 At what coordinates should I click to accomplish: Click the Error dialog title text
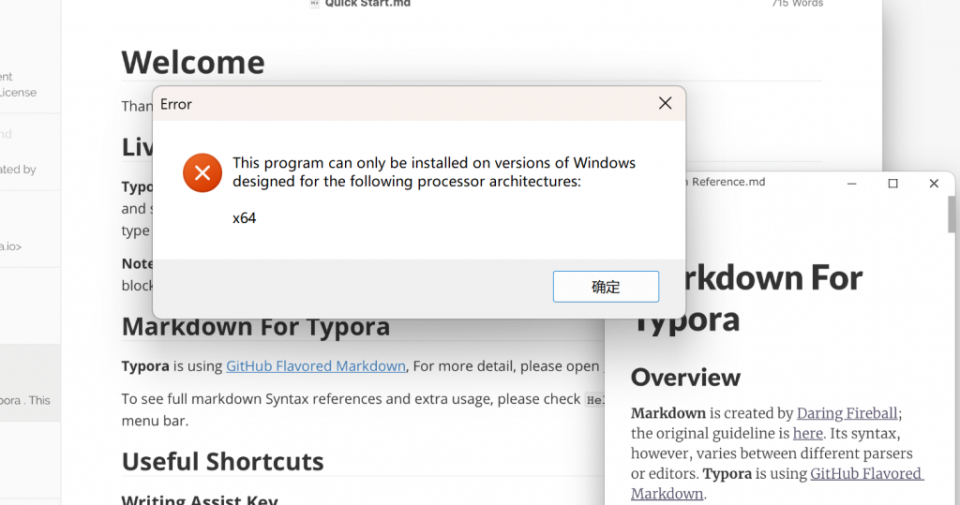pyautogui.click(x=176, y=104)
